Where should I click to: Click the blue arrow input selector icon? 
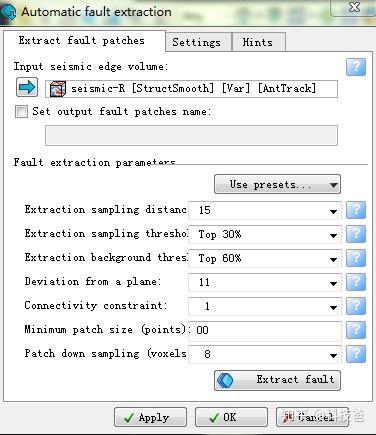(27, 87)
